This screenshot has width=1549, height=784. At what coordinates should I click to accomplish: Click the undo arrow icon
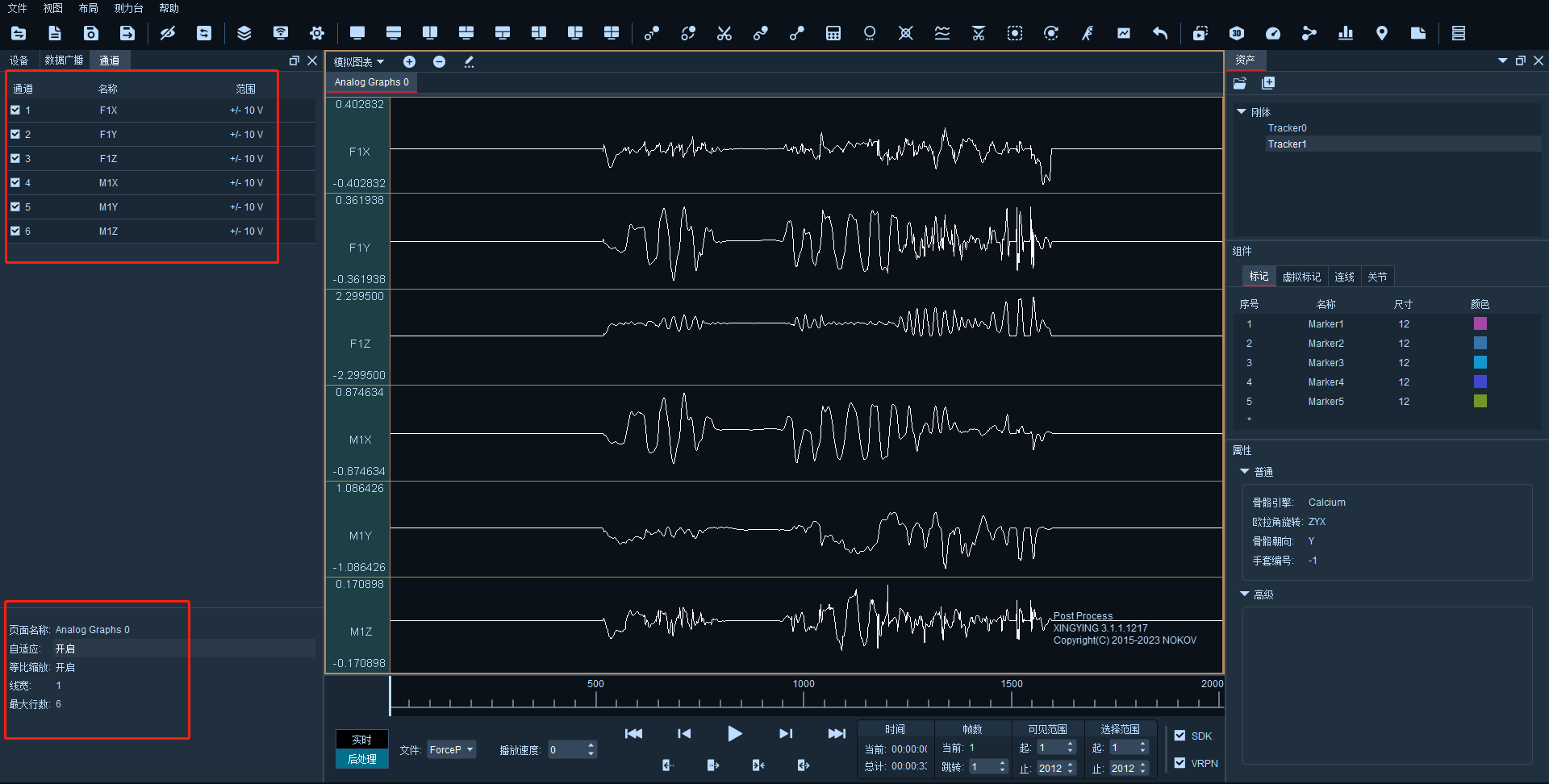[x=1160, y=33]
